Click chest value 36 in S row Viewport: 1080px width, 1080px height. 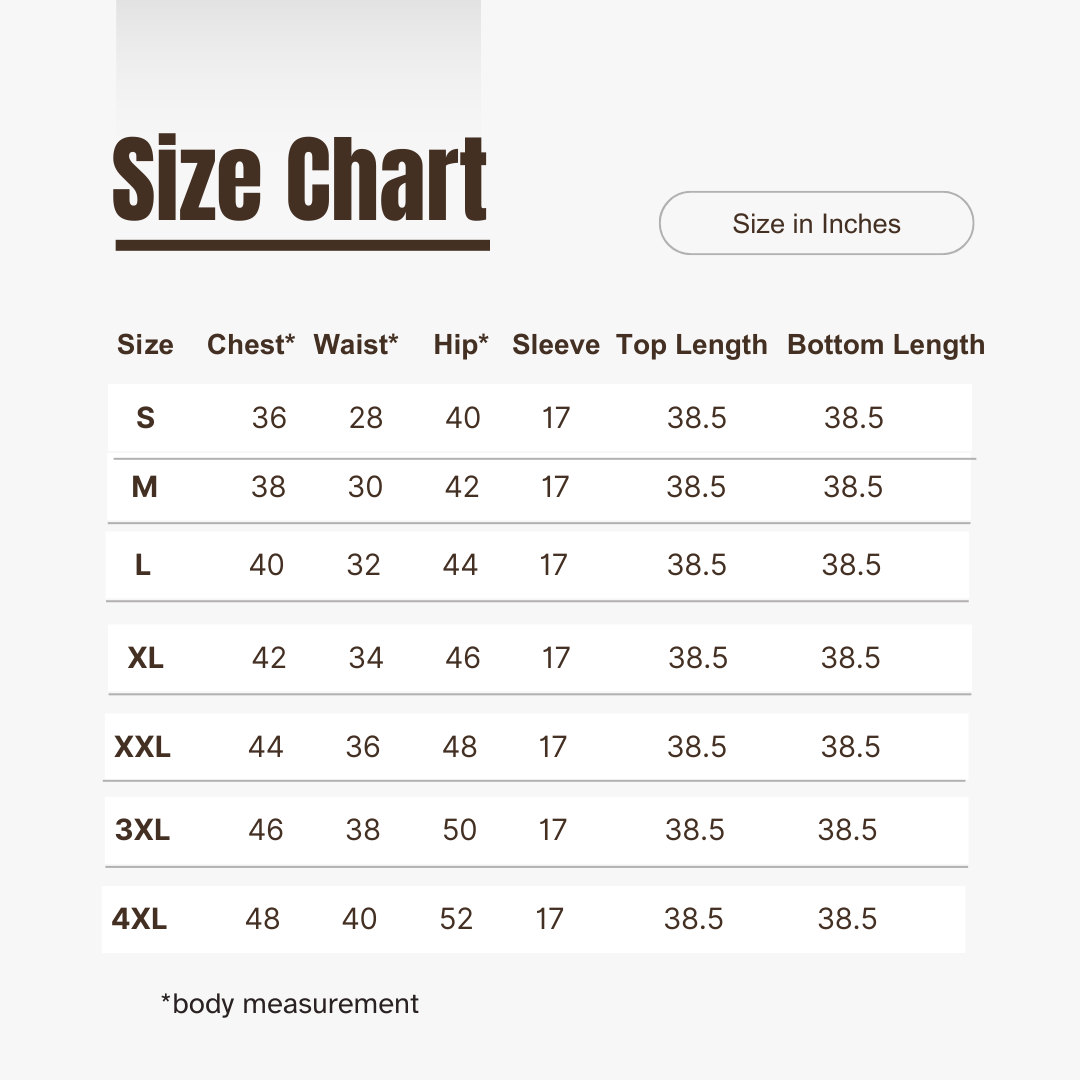[269, 418]
